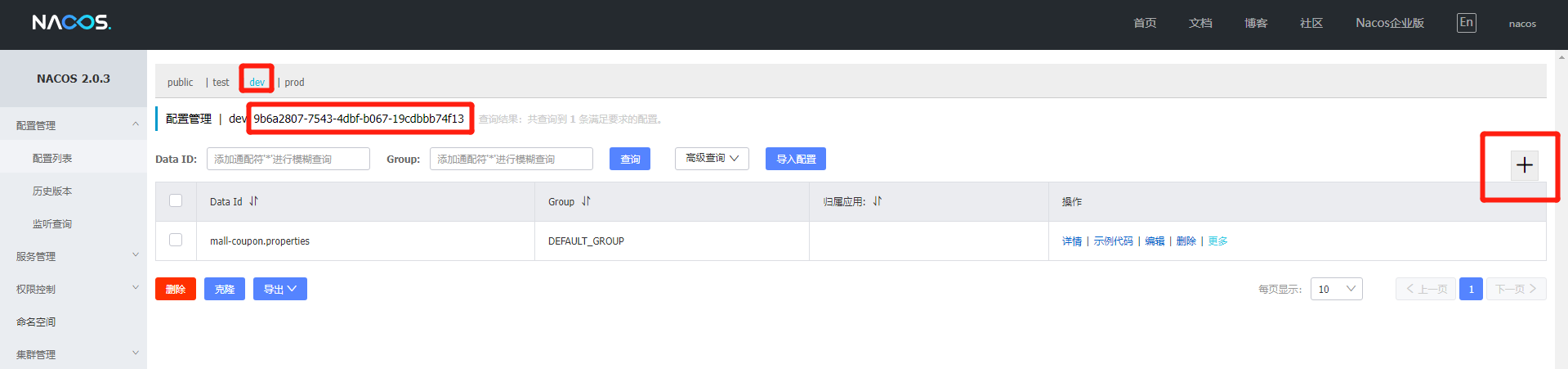Click the 查询 search button
The image size is (1568, 369).
(630, 159)
